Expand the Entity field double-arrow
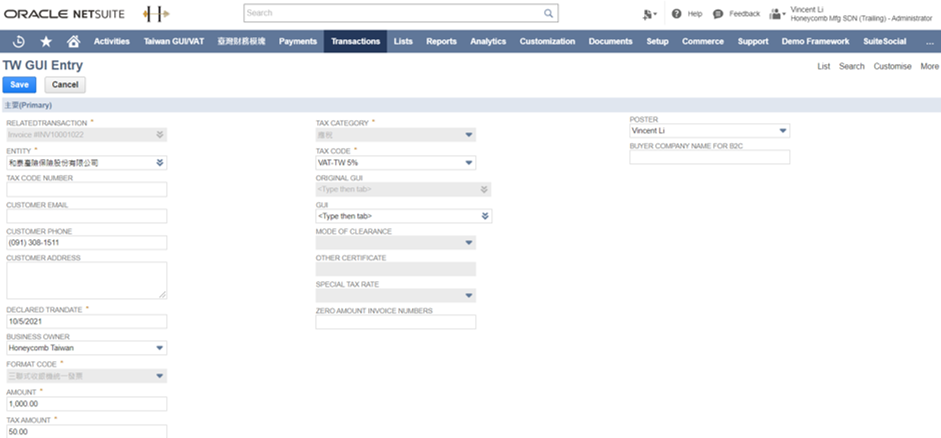The width and height of the screenshot is (941, 438). pyautogui.click(x=160, y=163)
